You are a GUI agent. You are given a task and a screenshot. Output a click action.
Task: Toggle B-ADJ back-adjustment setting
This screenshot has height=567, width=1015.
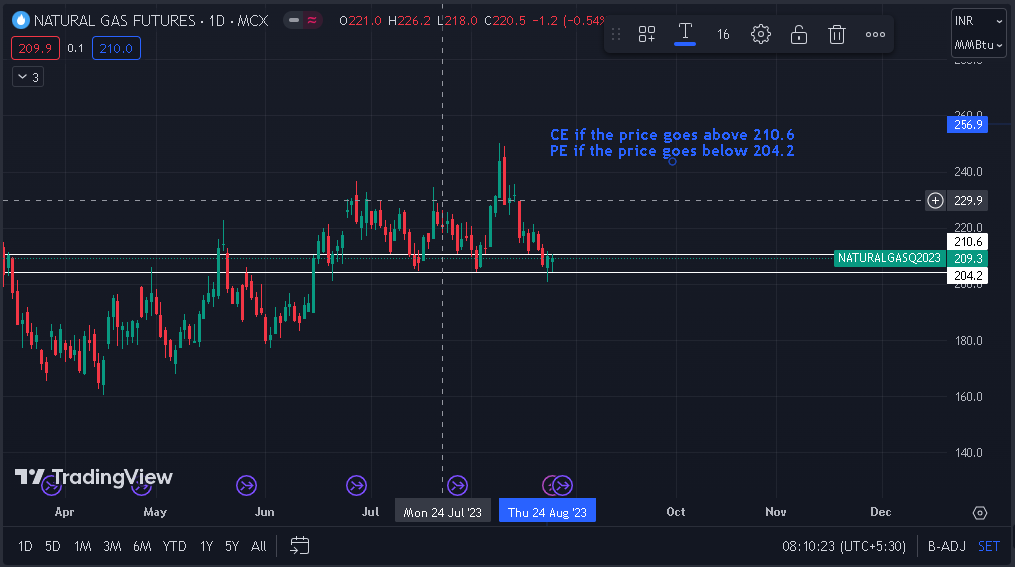946,546
